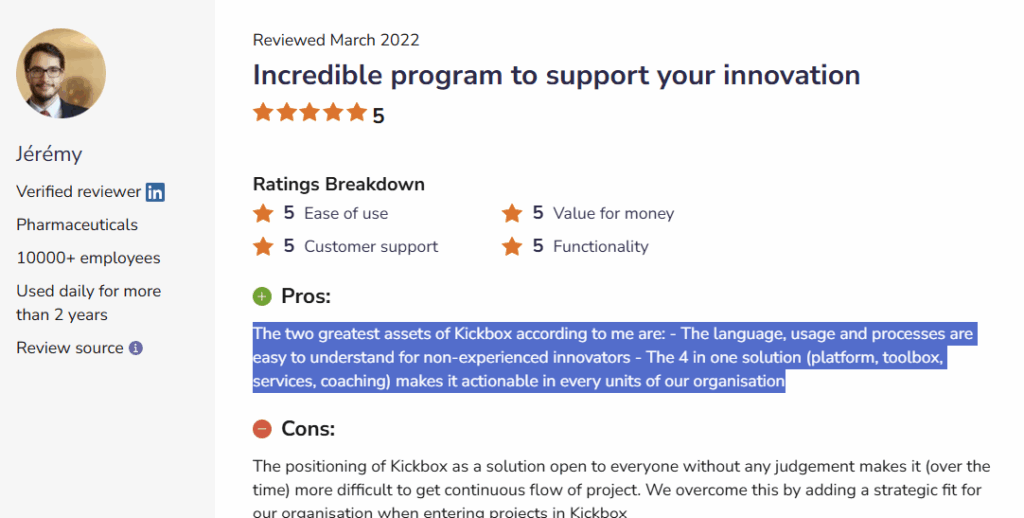Click the 'Ratings Breakdown' heading

[x=338, y=184]
